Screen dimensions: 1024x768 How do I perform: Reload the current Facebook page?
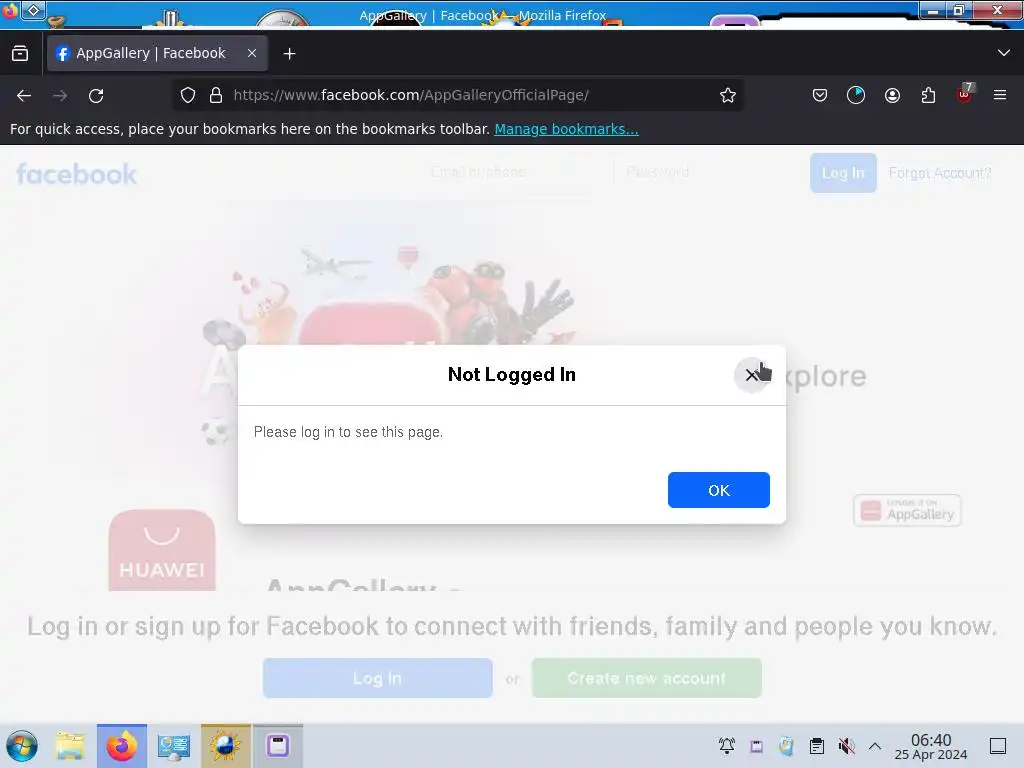pyautogui.click(x=96, y=95)
